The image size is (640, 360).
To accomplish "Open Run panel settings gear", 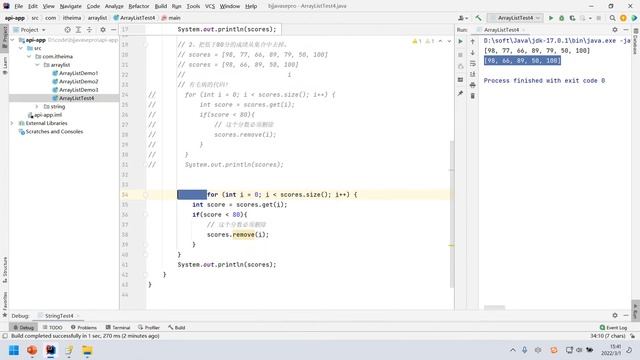I will 615,30.
